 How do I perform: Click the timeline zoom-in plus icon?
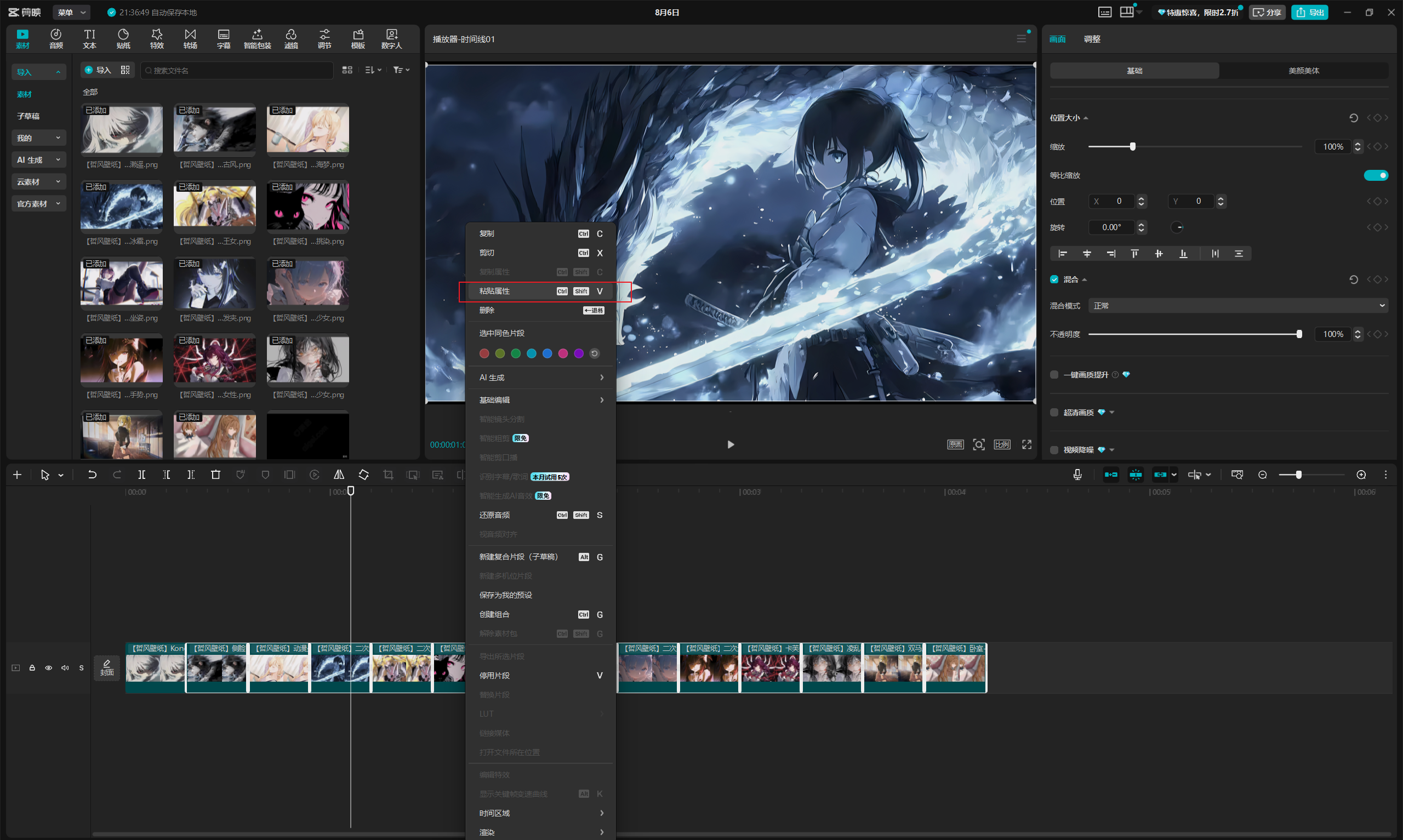[x=1361, y=475]
